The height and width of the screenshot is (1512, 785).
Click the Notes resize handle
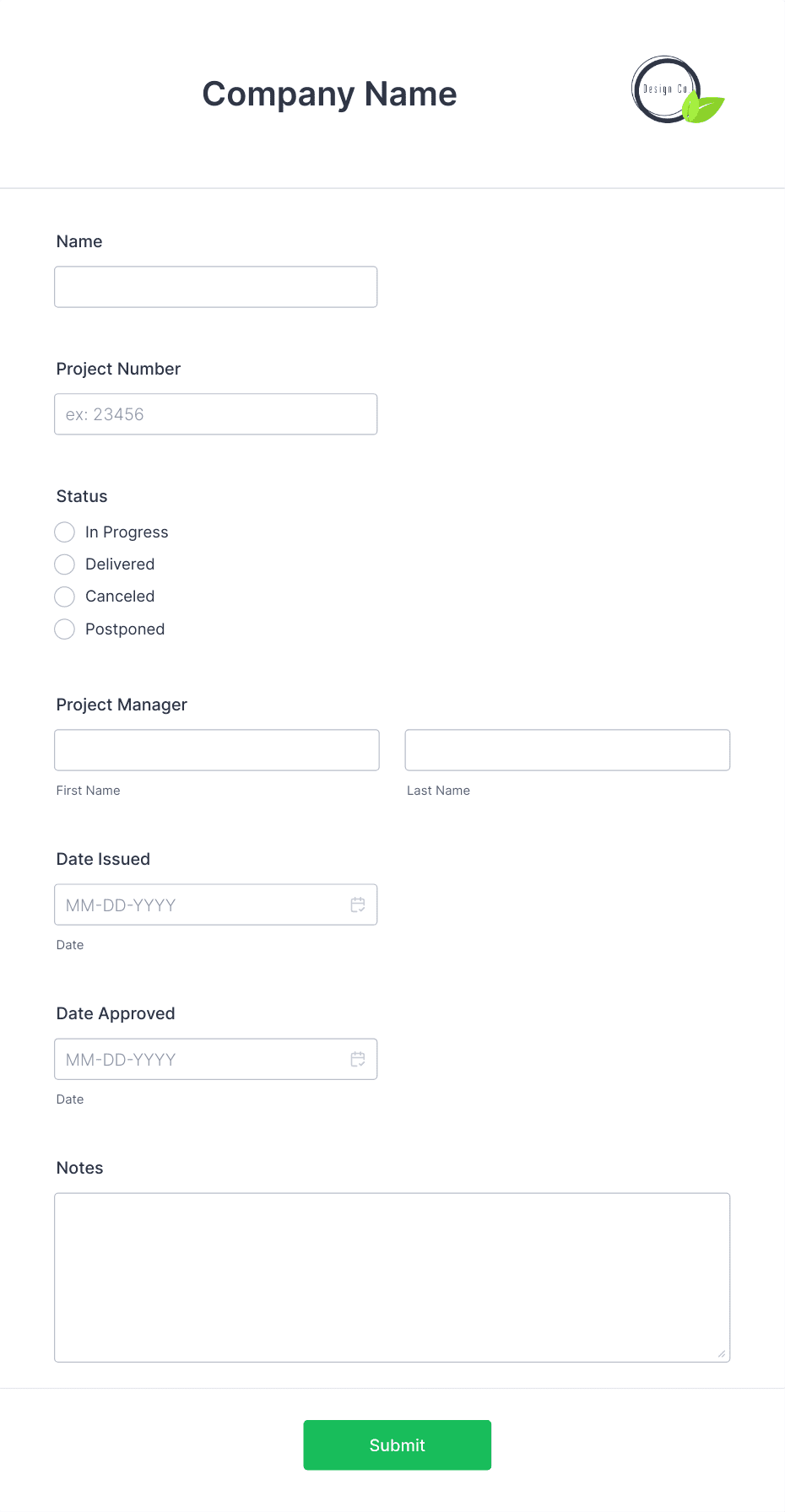[723, 1353]
